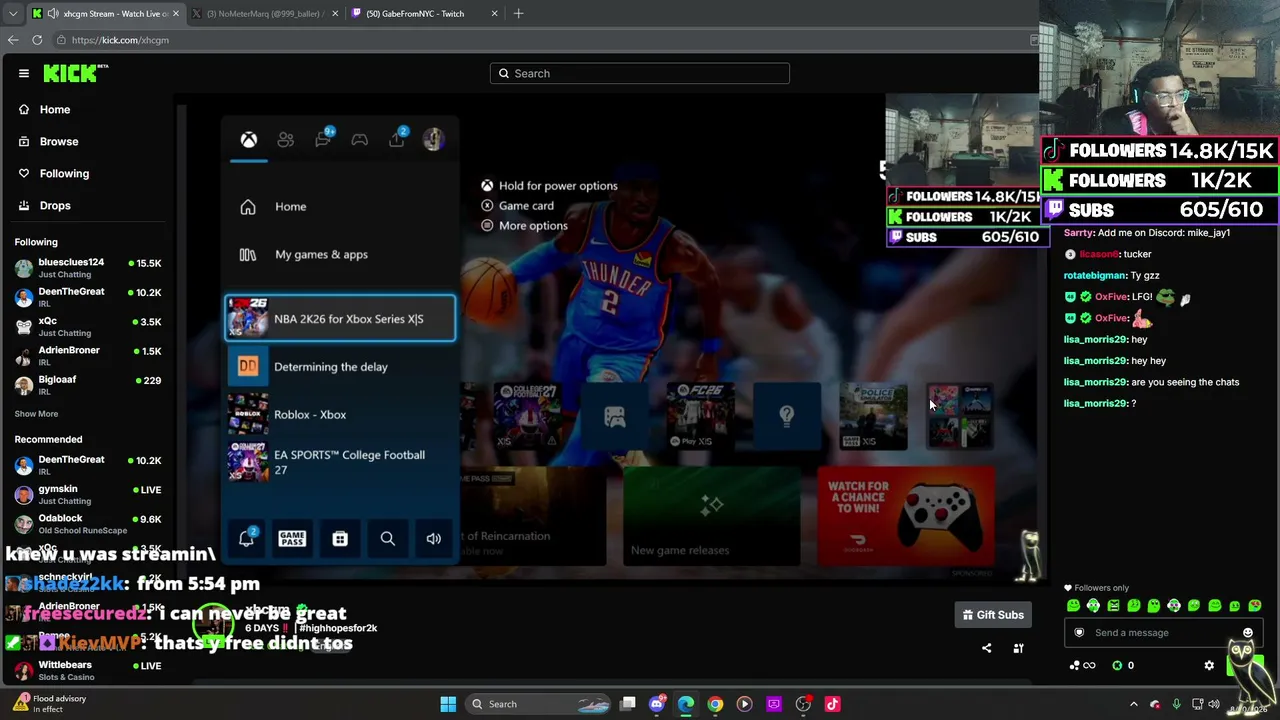The width and height of the screenshot is (1280, 720).
Task: Select Home in the Xbox guide
Action: tap(340, 206)
